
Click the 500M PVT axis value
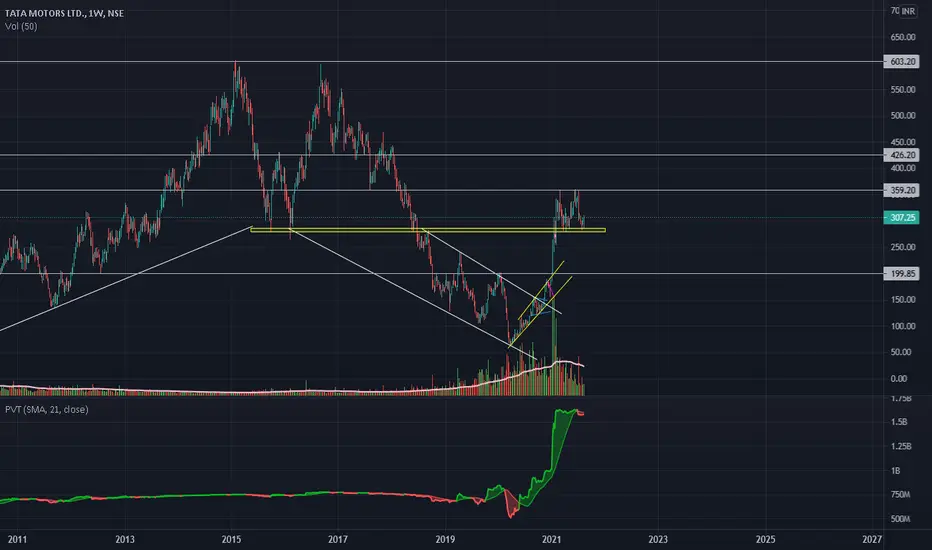pos(900,519)
